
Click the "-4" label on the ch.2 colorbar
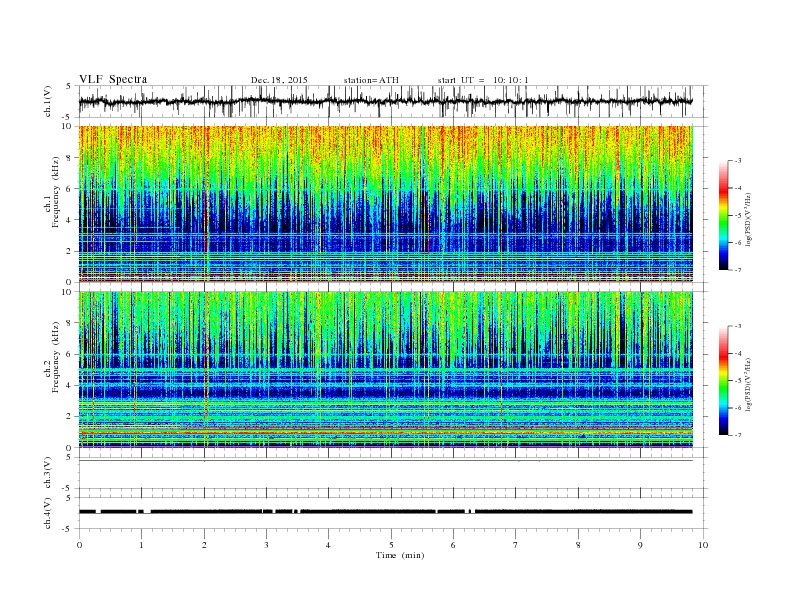click(x=738, y=353)
